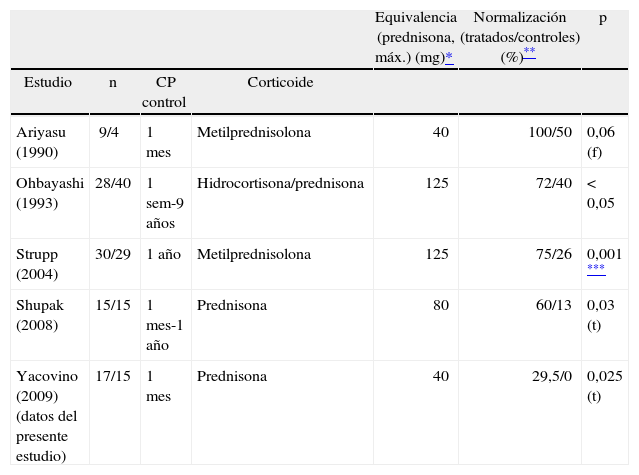This screenshot has width=639, height=475.
Task: Click the 1 sem-9 años cell
Action: [163, 204]
